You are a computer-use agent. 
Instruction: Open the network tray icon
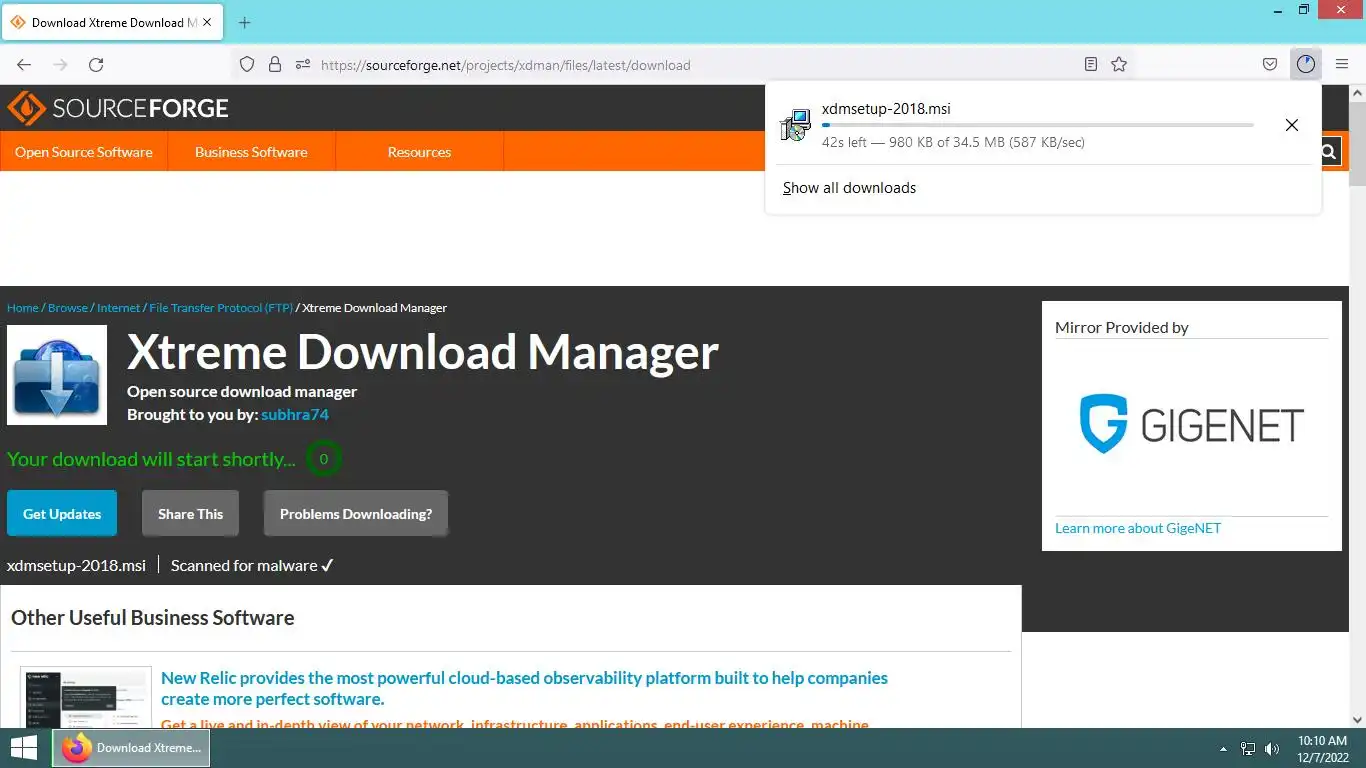pyautogui.click(x=1248, y=749)
